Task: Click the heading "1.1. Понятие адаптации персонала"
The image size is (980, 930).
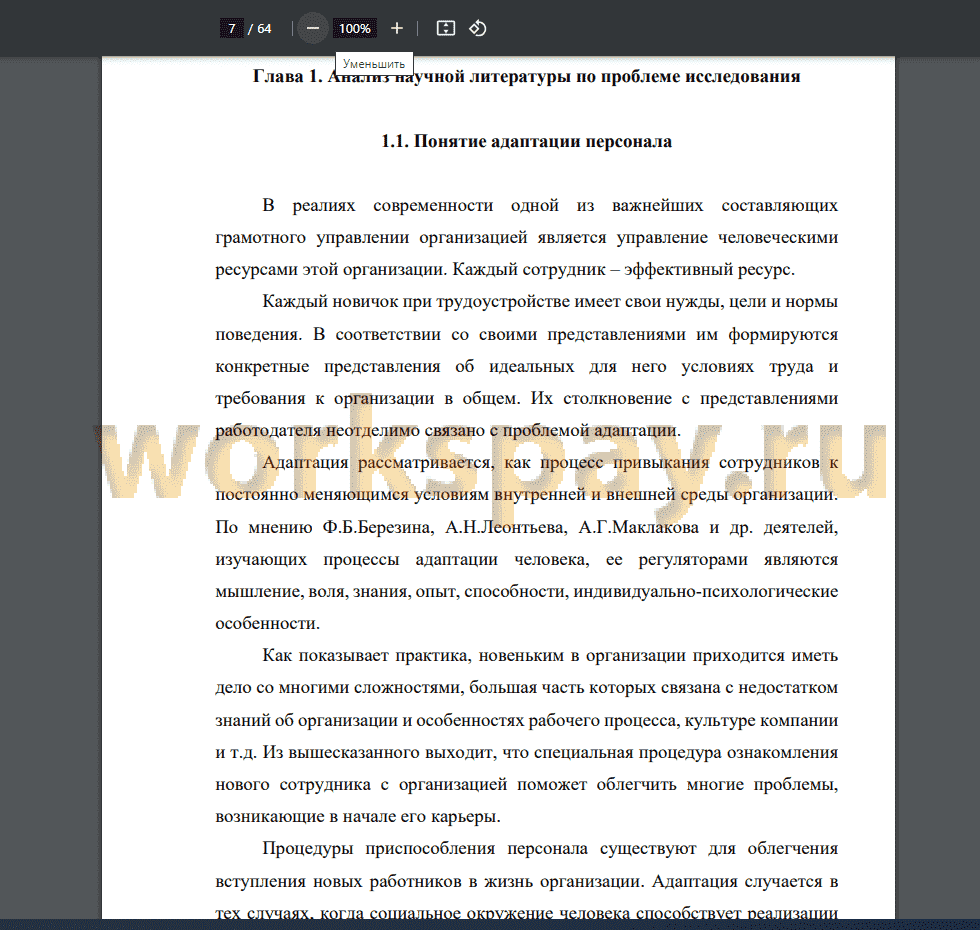Action: coord(526,141)
